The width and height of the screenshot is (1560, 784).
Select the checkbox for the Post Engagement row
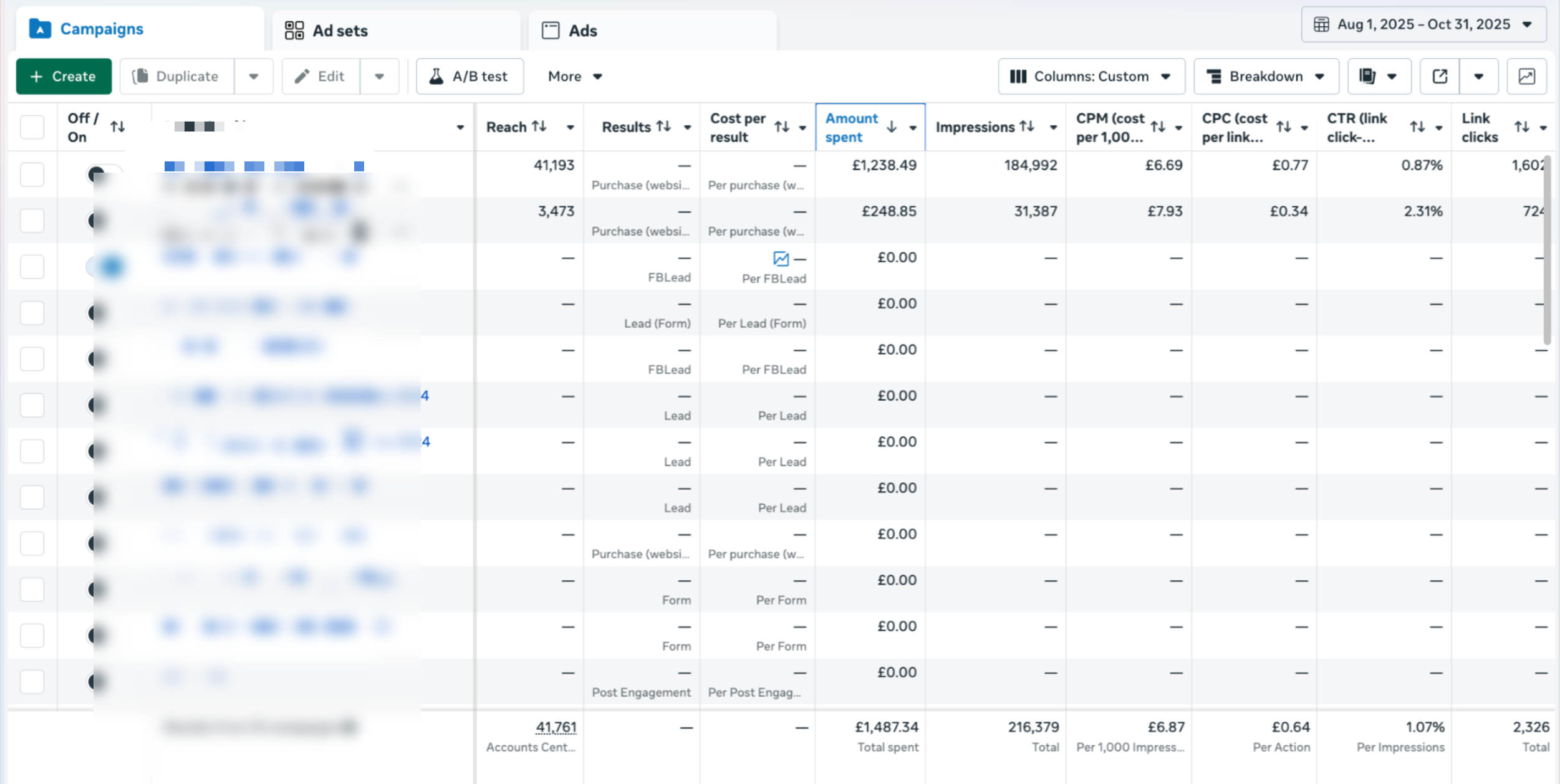tap(32, 682)
